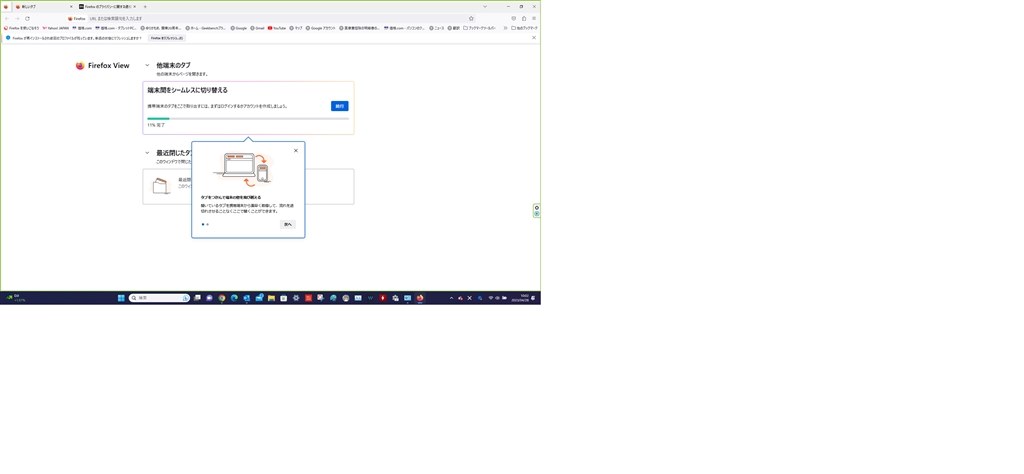Open the list all tabs dropdown
This screenshot has width=1024, height=474.
(x=485, y=7)
